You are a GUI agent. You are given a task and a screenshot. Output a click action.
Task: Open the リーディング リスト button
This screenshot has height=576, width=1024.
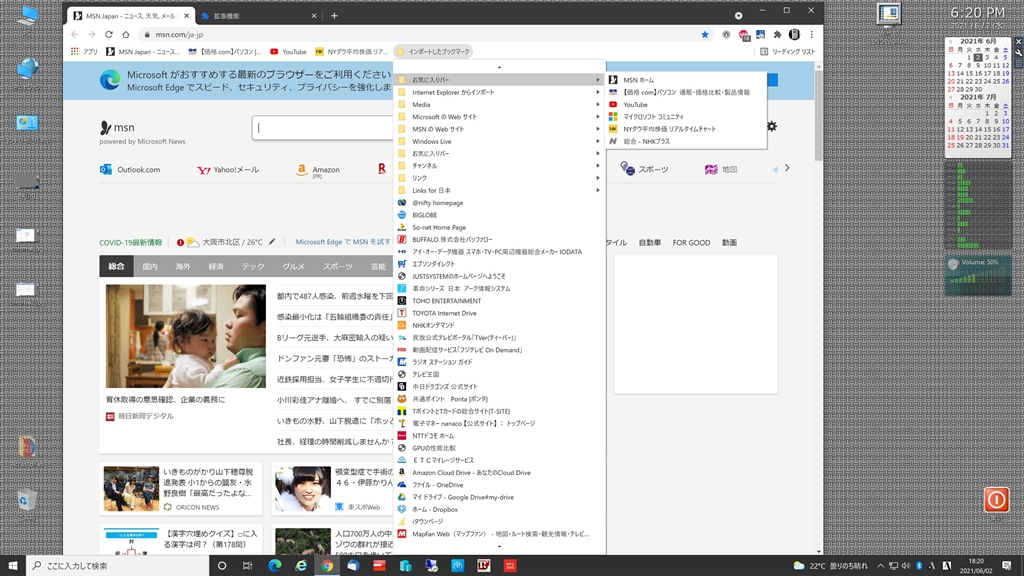click(788, 52)
